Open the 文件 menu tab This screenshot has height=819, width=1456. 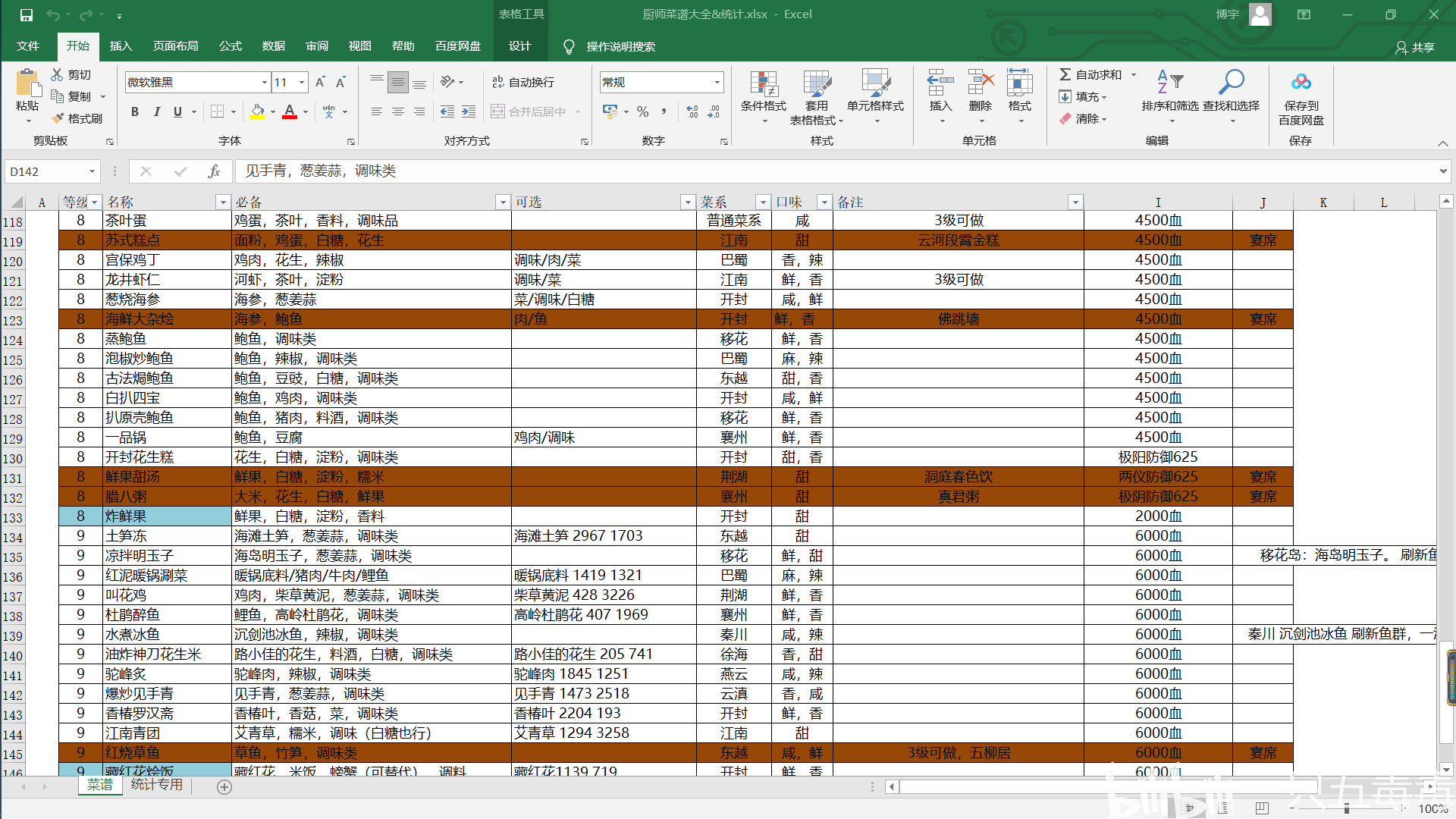pos(28,46)
